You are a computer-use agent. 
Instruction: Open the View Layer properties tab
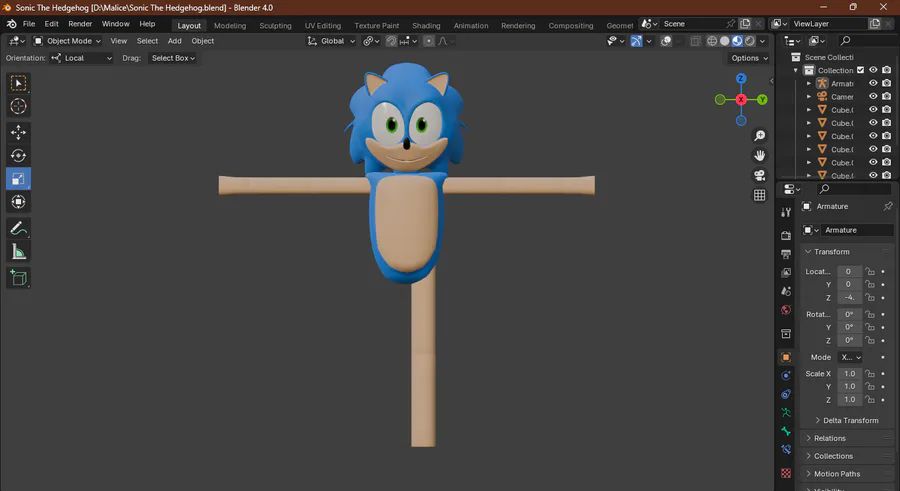pos(786,273)
